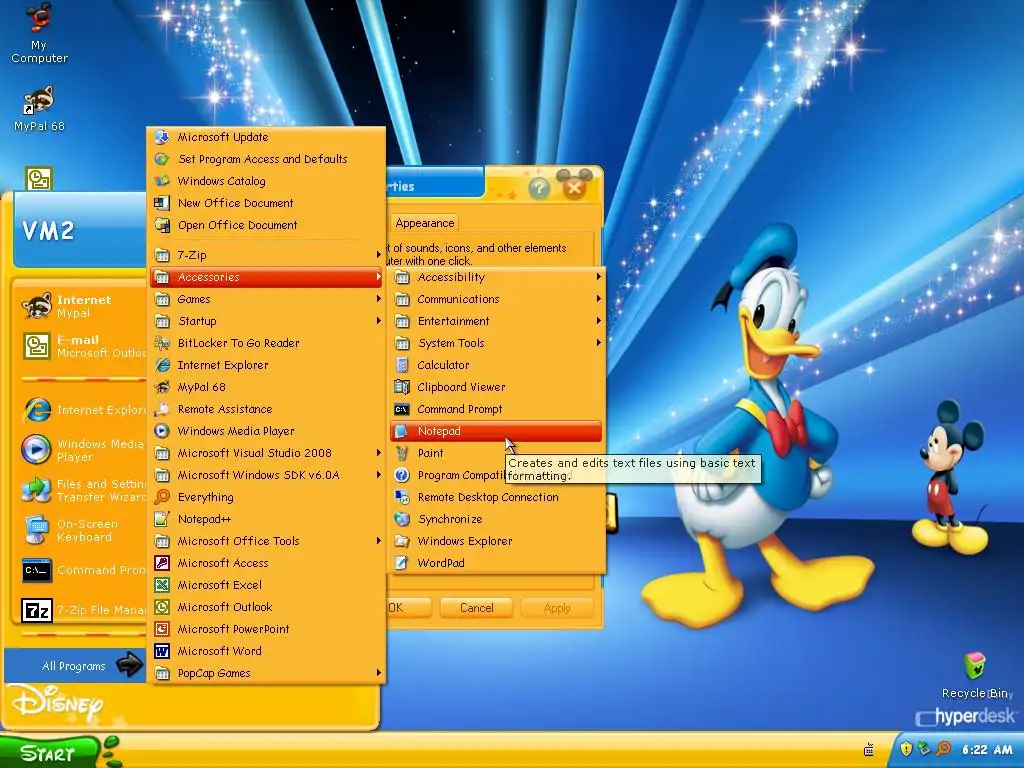Viewport: 1024px width, 768px height.
Task: Open pinned E-mail Microsoft Outlook entry
Action: [82, 345]
